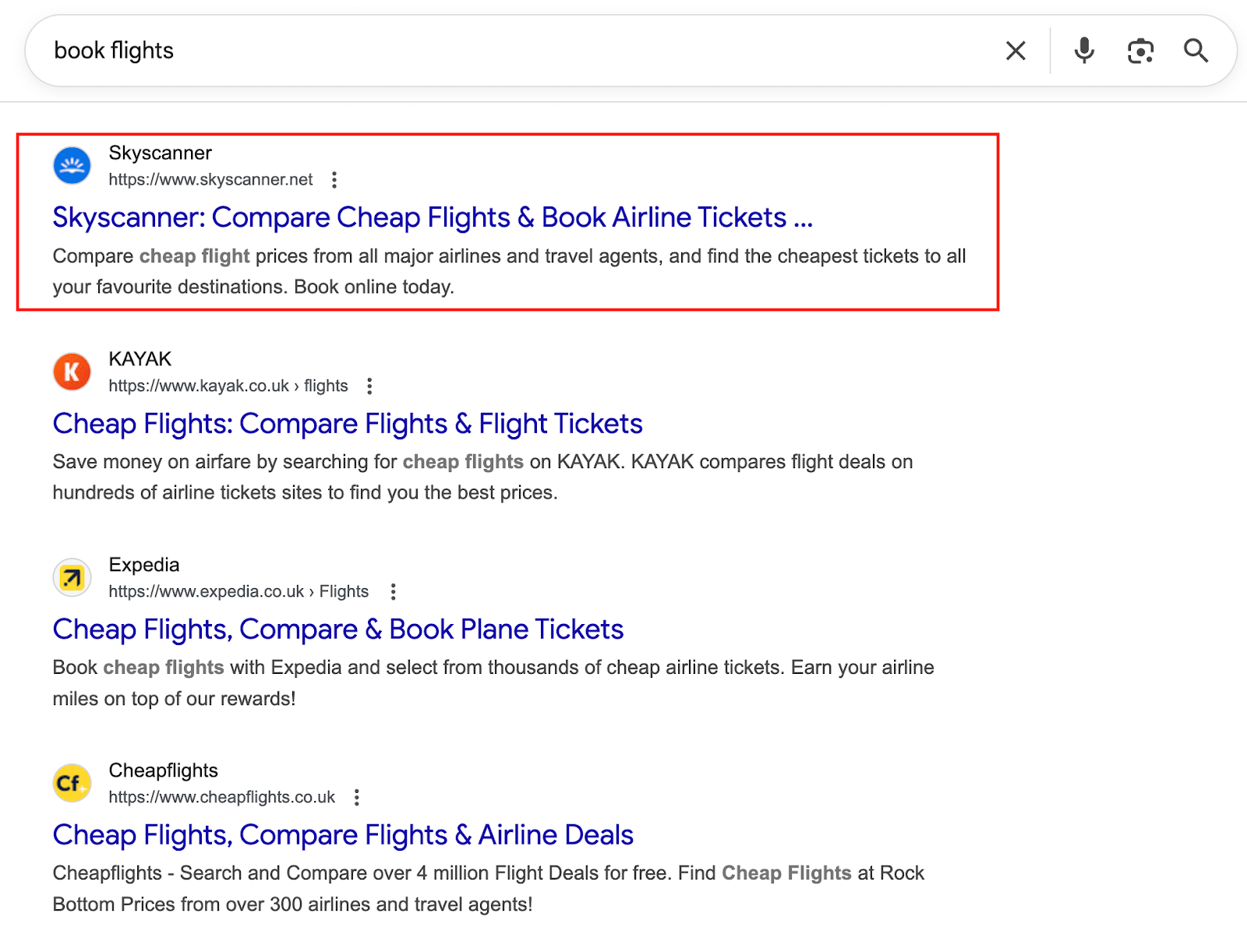1247x952 pixels.
Task: Open the KAYAK Cheap Flights result link
Action: coord(348,424)
